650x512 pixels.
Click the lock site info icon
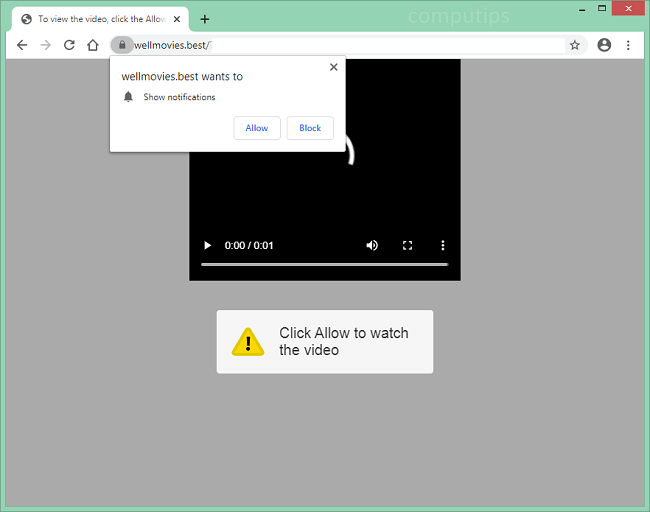[x=121, y=45]
